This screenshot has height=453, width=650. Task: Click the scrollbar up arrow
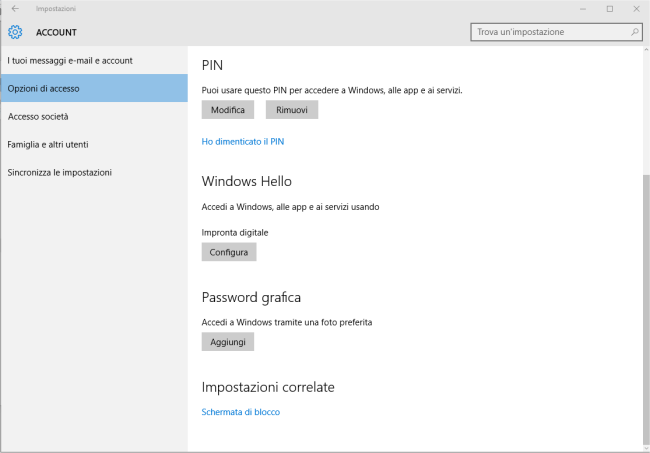(x=646, y=49)
